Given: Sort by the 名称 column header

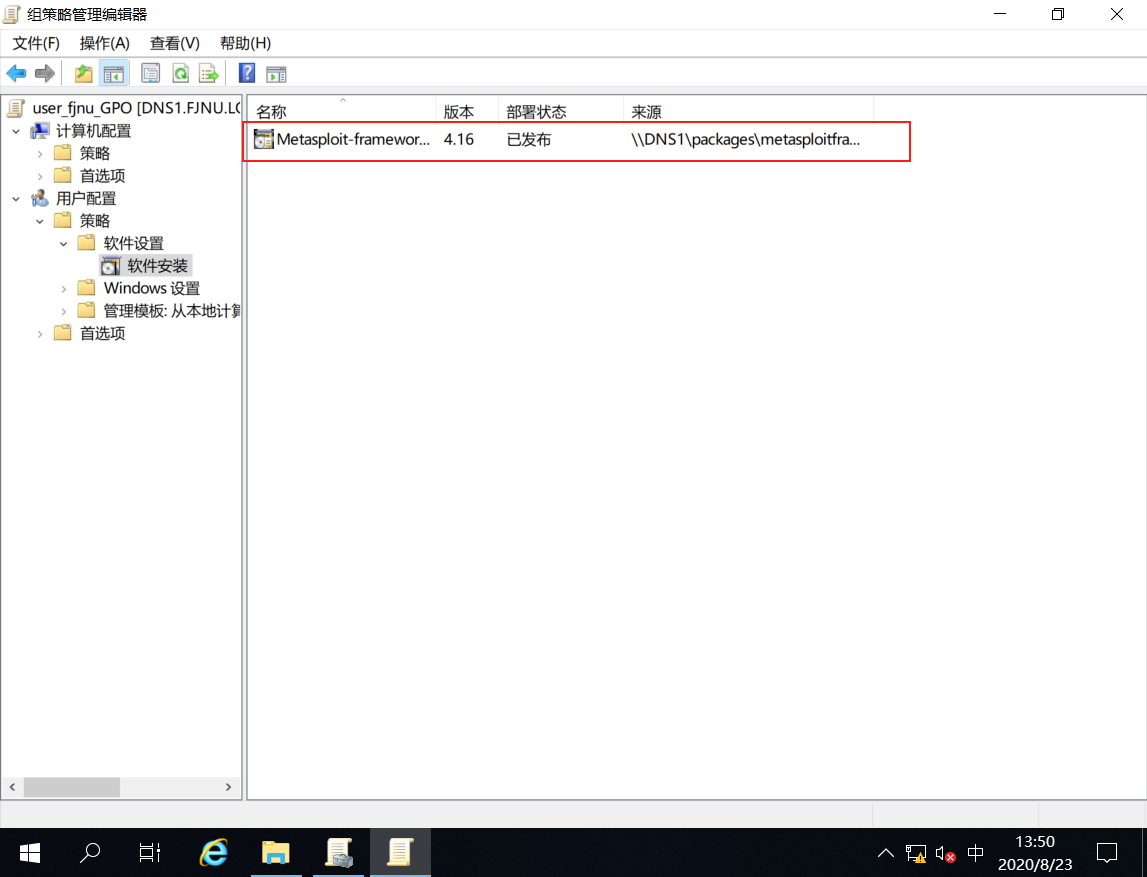Looking at the screenshot, I should [x=342, y=111].
